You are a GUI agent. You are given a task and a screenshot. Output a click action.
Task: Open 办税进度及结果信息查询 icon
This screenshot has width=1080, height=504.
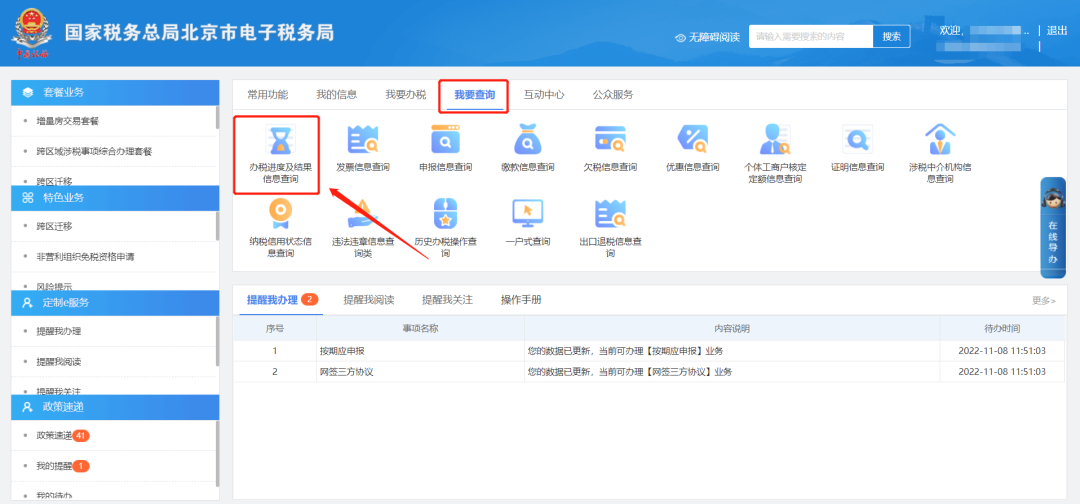pos(280,140)
